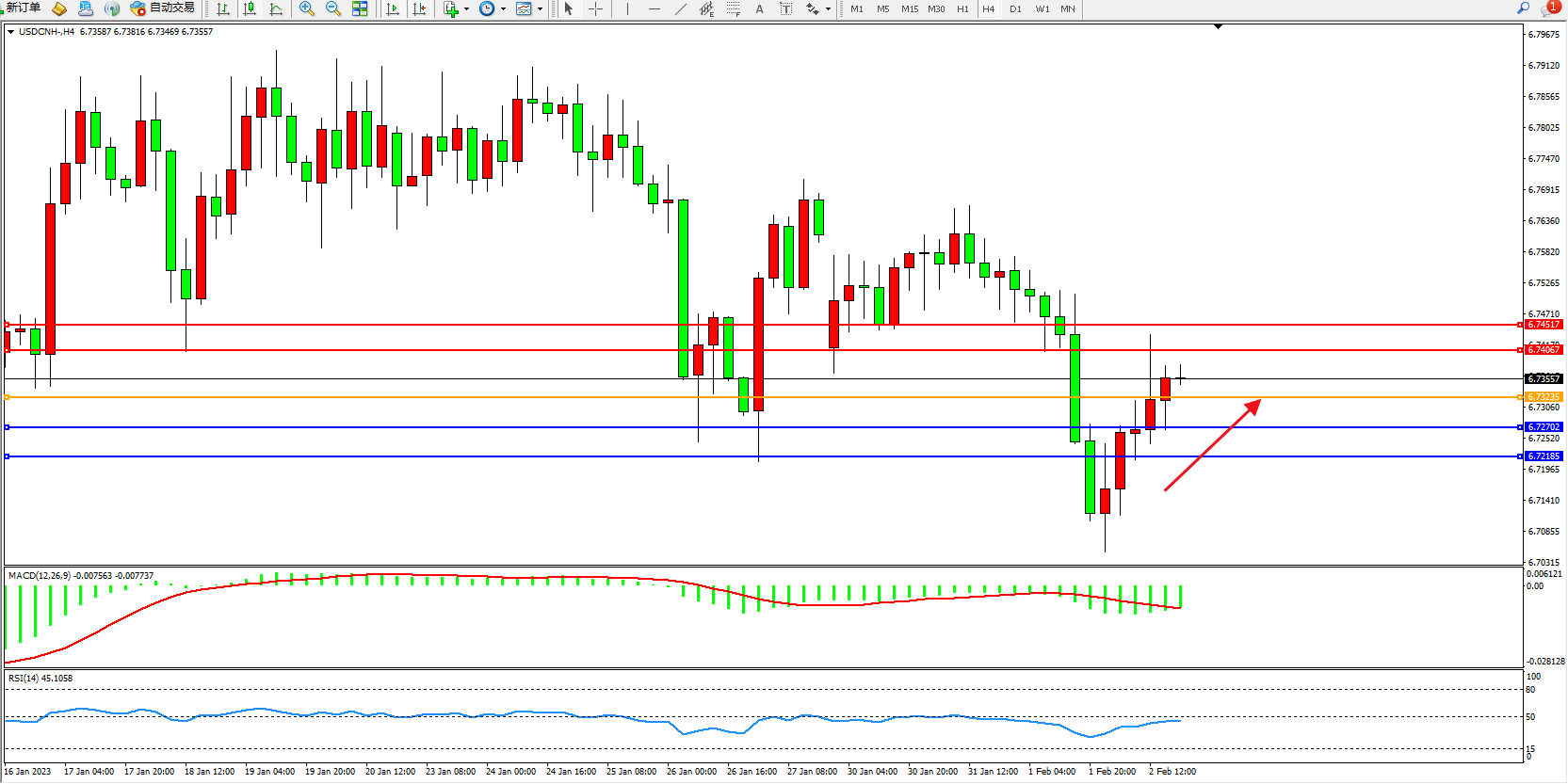1568x784 pixels.
Task: Expand the indicators list dropdown arrow
Action: tap(466, 9)
